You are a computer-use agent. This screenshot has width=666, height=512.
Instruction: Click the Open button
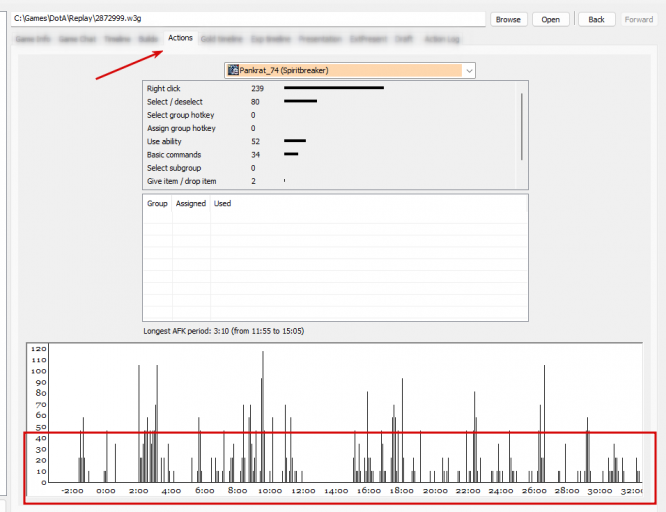[x=550, y=20]
